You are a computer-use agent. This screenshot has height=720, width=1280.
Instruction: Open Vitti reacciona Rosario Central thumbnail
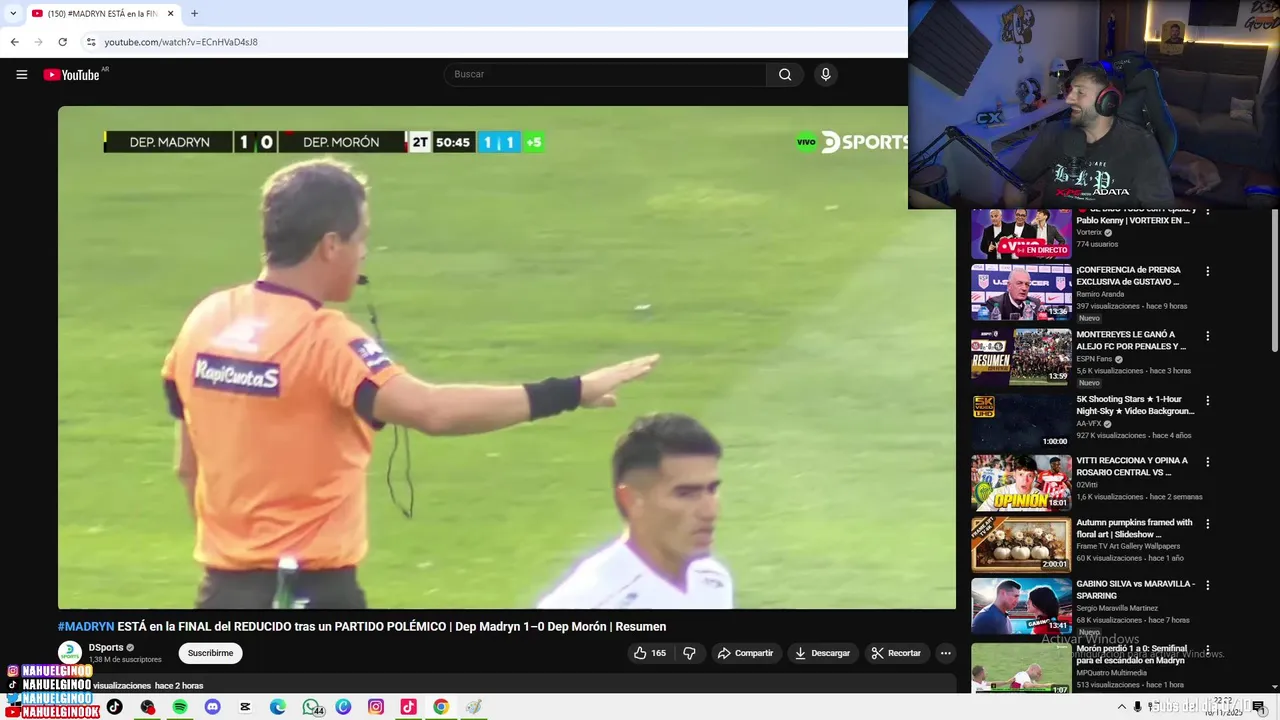tap(1021, 483)
